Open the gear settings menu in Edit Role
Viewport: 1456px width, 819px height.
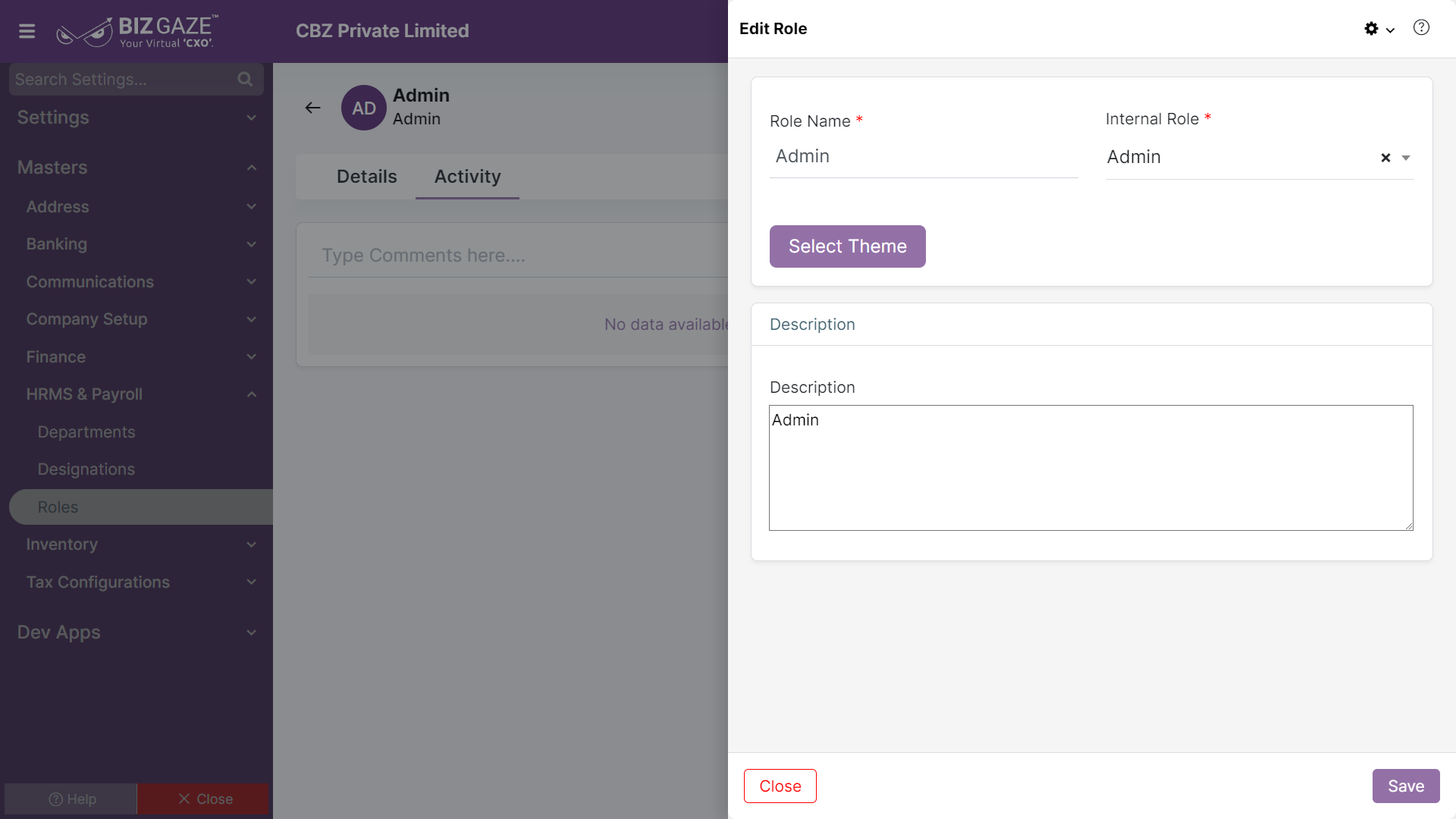1379,29
